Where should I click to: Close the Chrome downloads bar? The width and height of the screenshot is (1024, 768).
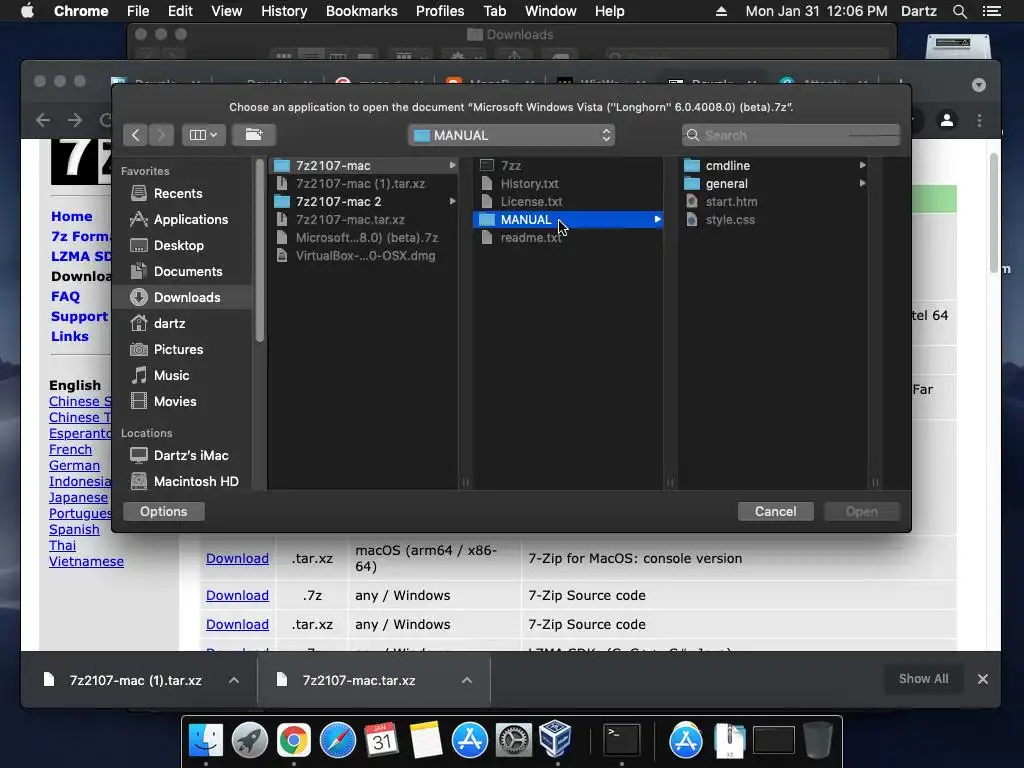[982, 679]
